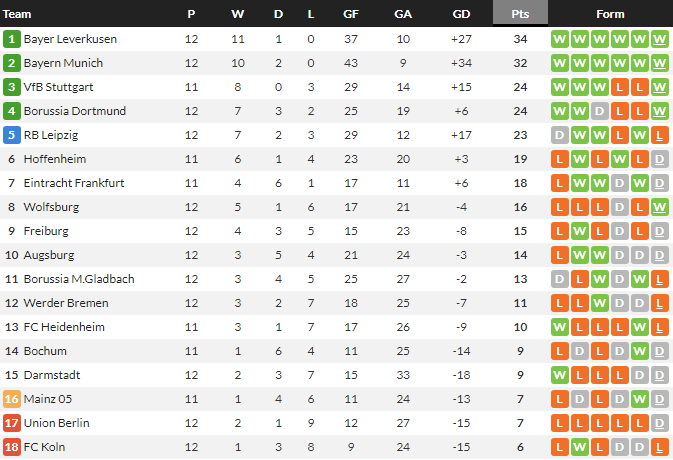Click the win badge in Wolfsburg's form
673x460 pixels.
pos(659,207)
